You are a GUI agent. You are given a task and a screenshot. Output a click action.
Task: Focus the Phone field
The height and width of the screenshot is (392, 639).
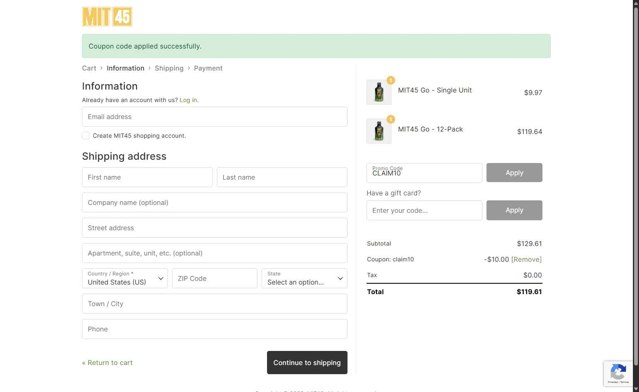[215, 329]
